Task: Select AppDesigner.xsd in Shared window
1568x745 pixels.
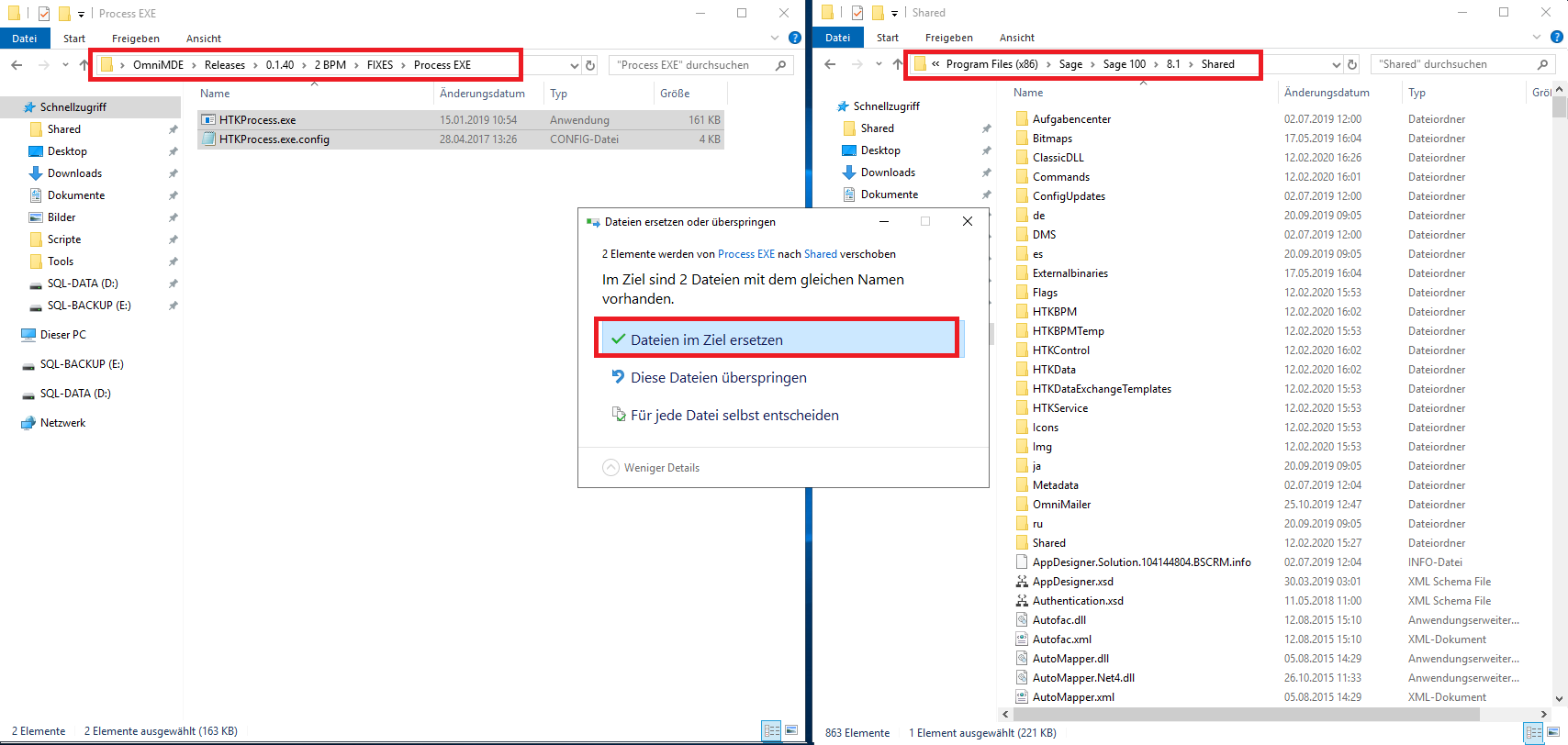Action: [x=1072, y=582]
